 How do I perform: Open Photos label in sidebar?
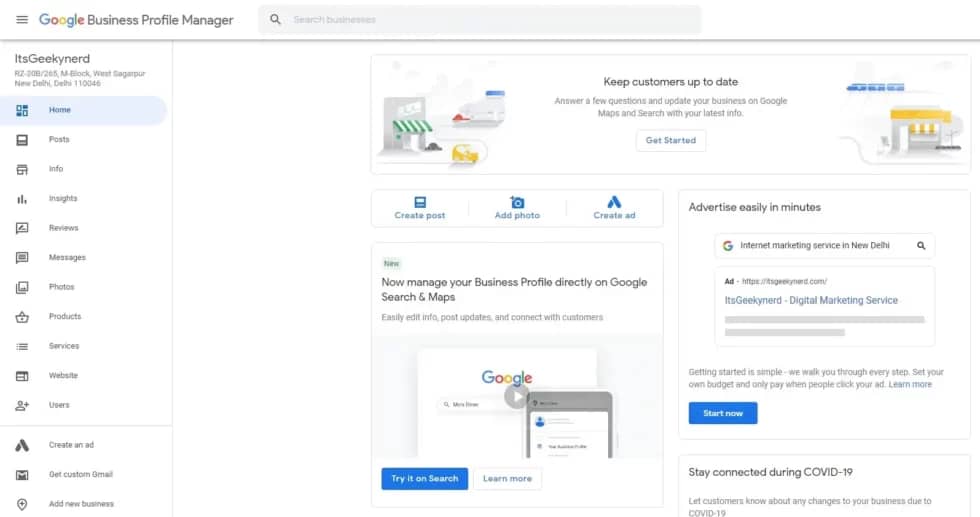[61, 286]
